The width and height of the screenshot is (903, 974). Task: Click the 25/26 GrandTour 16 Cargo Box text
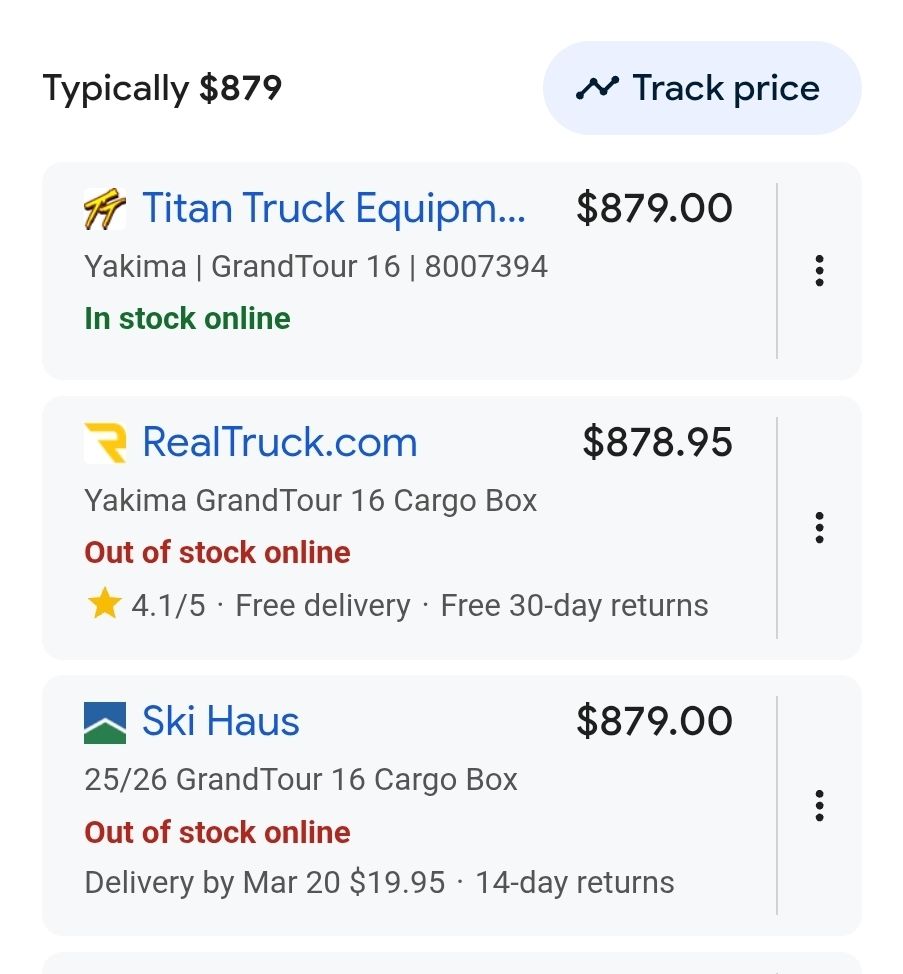click(x=301, y=779)
